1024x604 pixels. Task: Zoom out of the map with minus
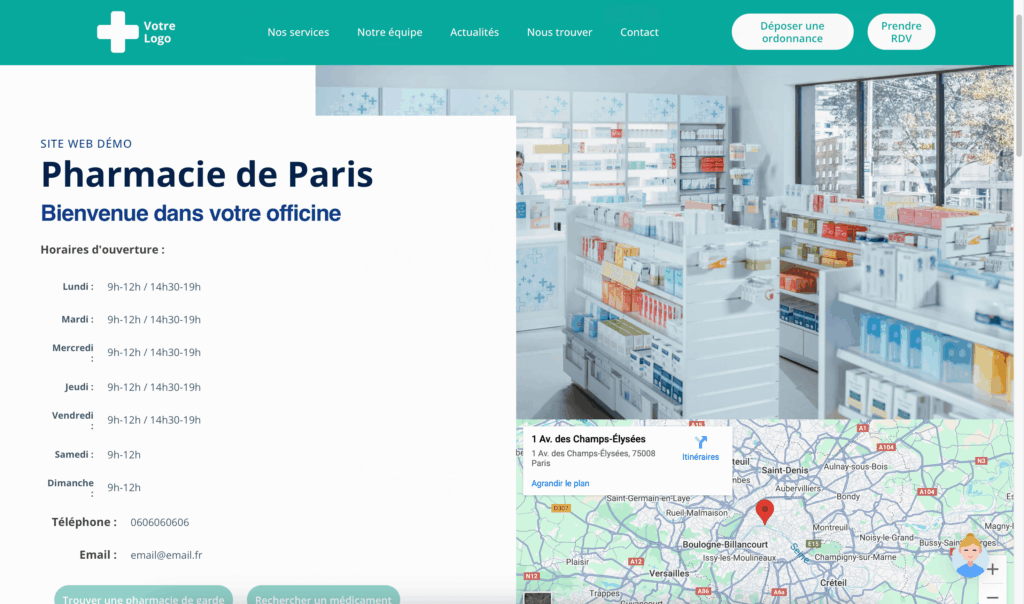[x=993, y=596]
